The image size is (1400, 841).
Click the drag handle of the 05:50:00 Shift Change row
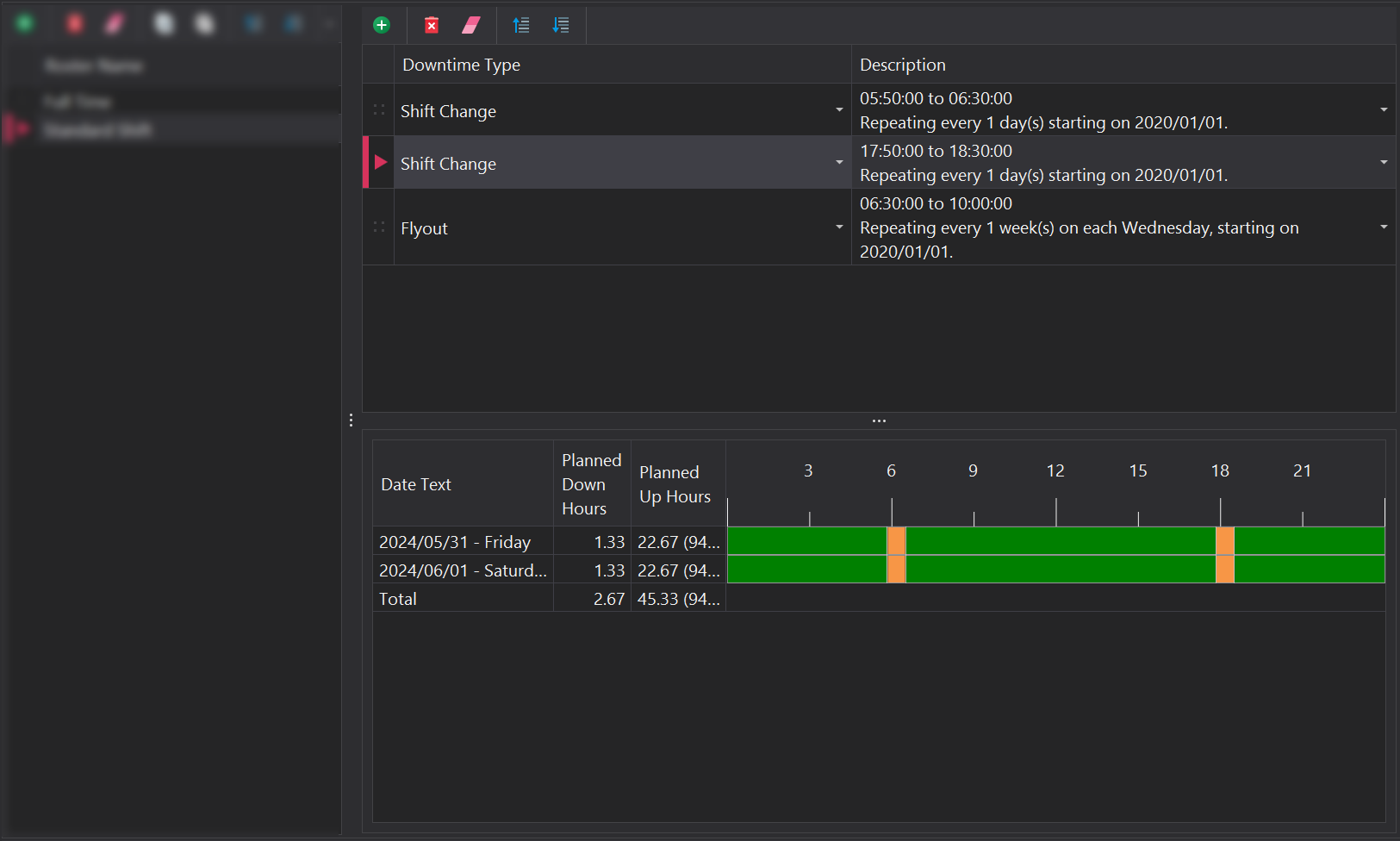tap(379, 110)
